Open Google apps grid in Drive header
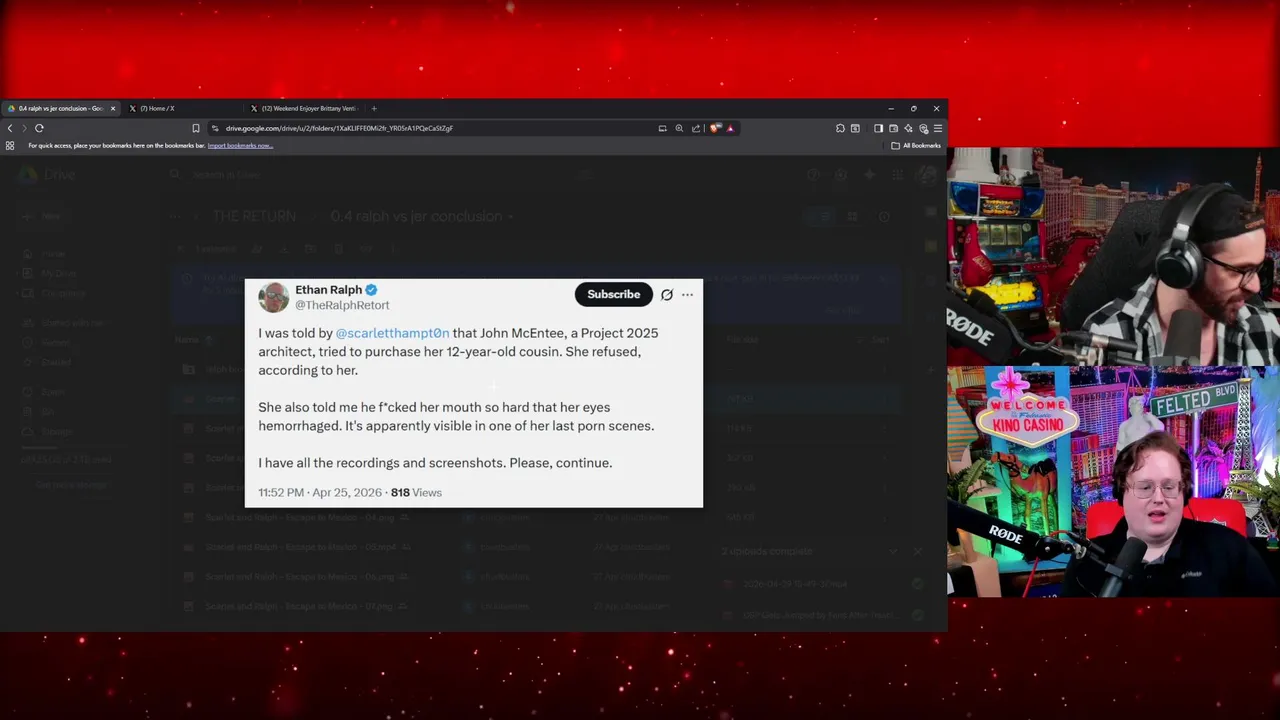Image resolution: width=1280 pixels, height=720 pixels. pyautogui.click(x=897, y=174)
